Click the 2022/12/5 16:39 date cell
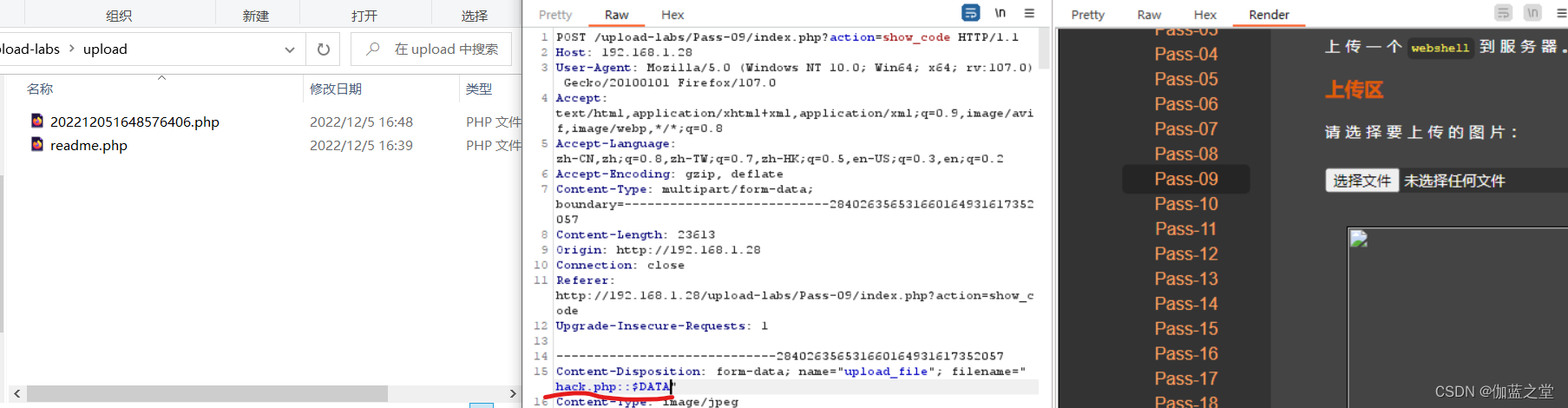The width and height of the screenshot is (1568, 408). click(x=361, y=145)
